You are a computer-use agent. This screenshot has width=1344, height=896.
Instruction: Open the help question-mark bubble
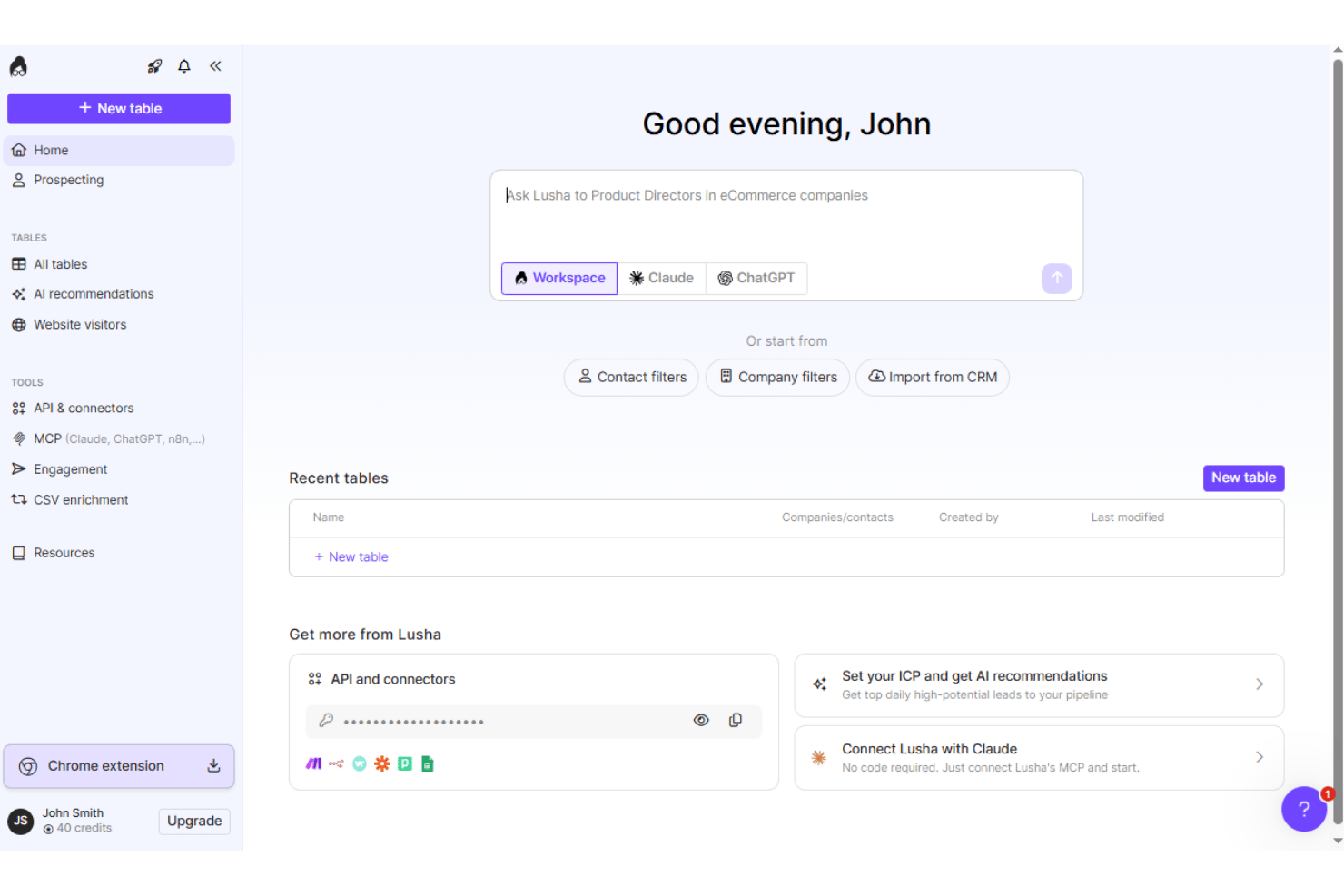click(x=1304, y=809)
